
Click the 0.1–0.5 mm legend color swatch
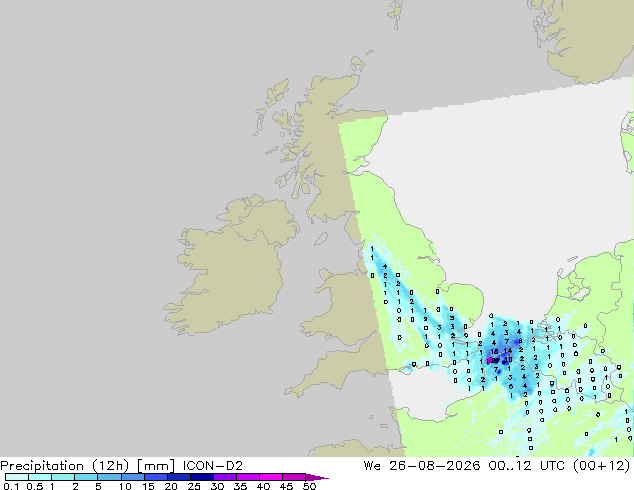(17, 477)
